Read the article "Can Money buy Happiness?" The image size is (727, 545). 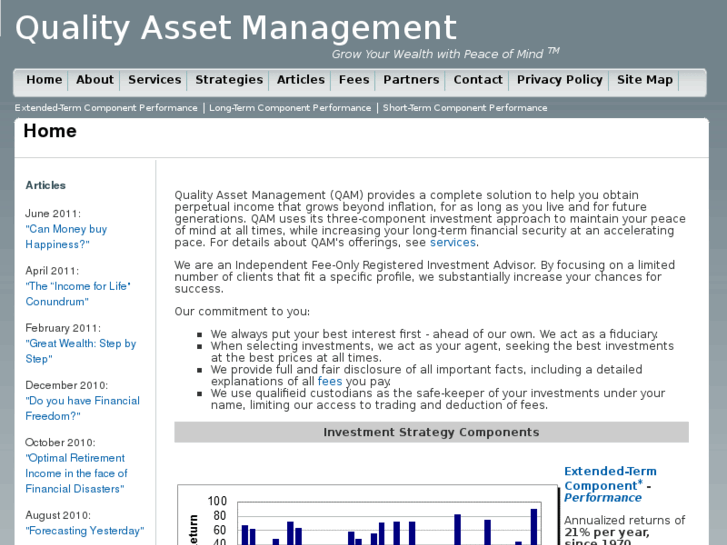66,237
